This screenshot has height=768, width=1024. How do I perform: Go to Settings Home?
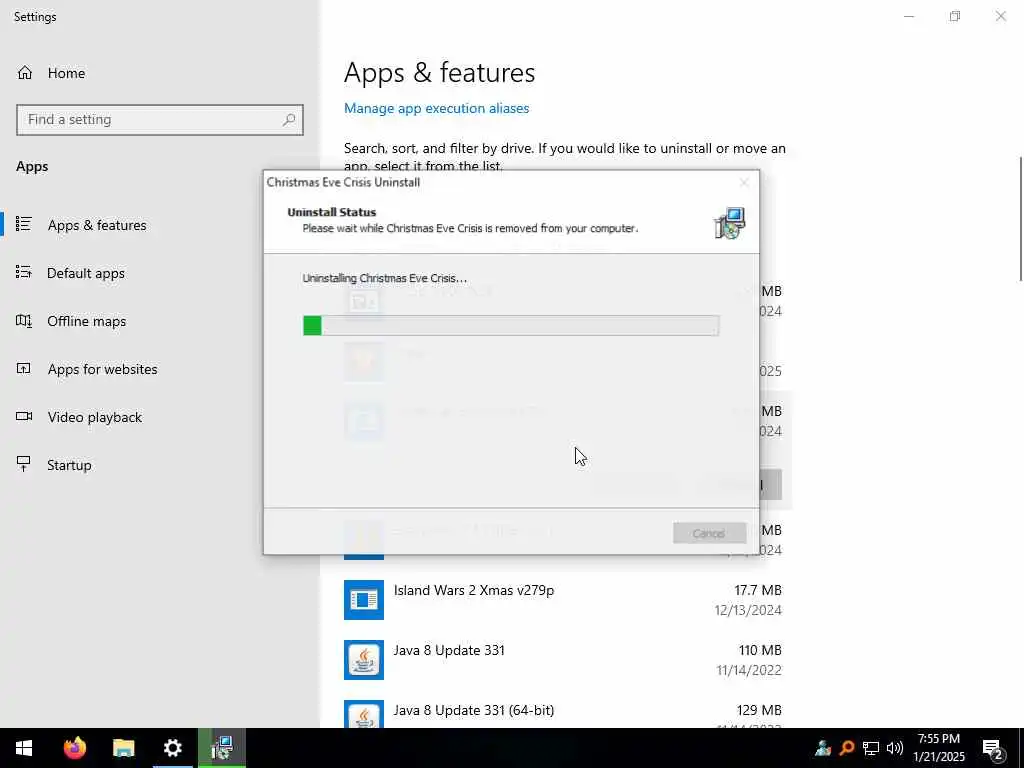[51, 73]
